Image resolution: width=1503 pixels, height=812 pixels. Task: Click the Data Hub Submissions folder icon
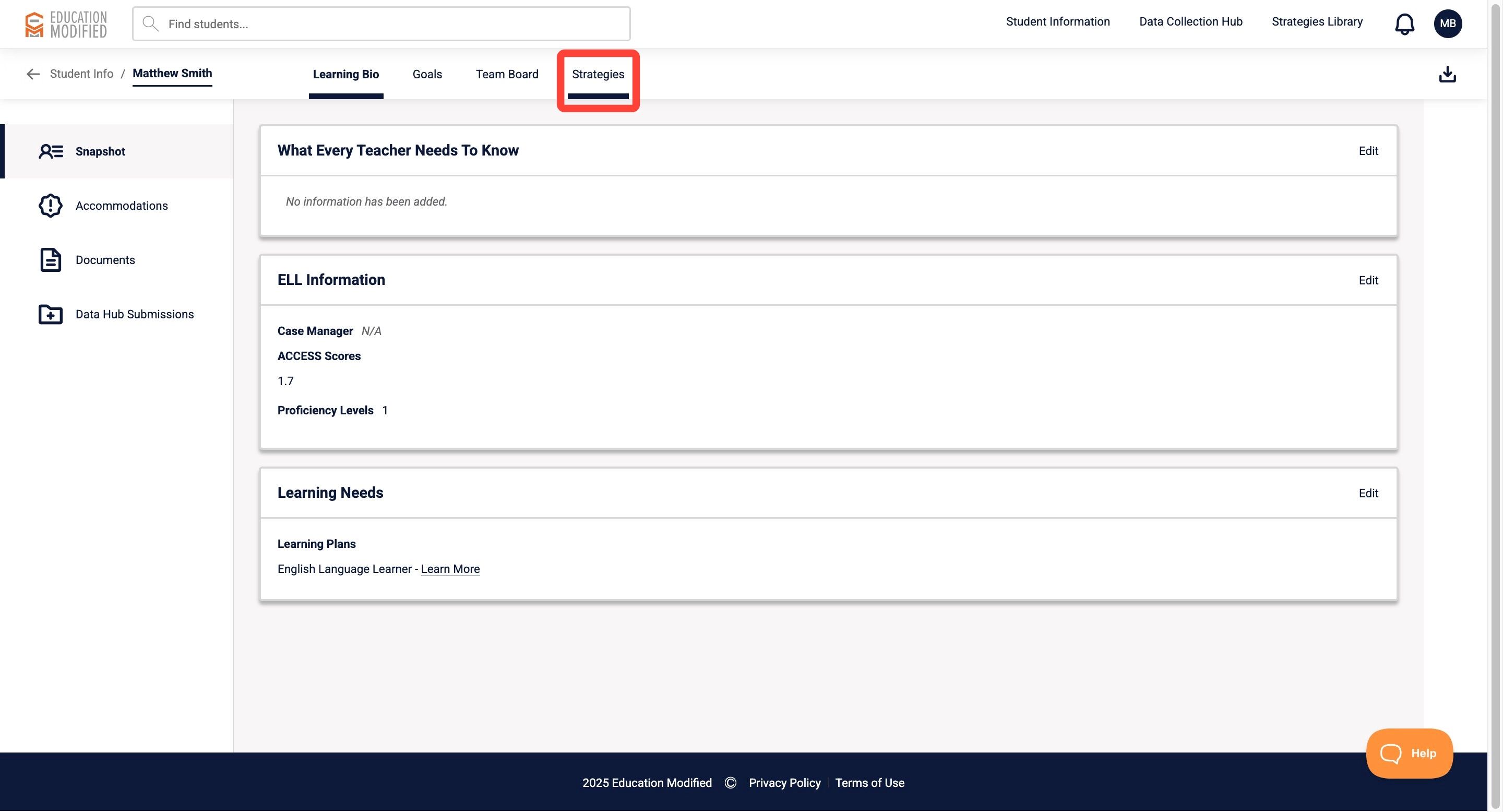coord(51,315)
